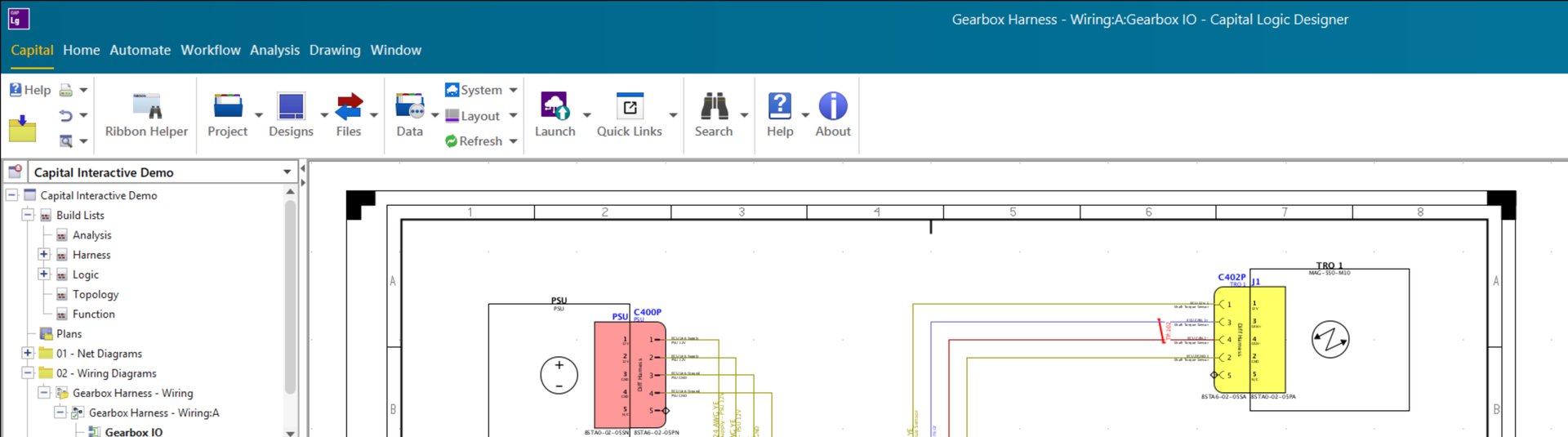Open the small Help icon in quick toolbar

click(30, 90)
